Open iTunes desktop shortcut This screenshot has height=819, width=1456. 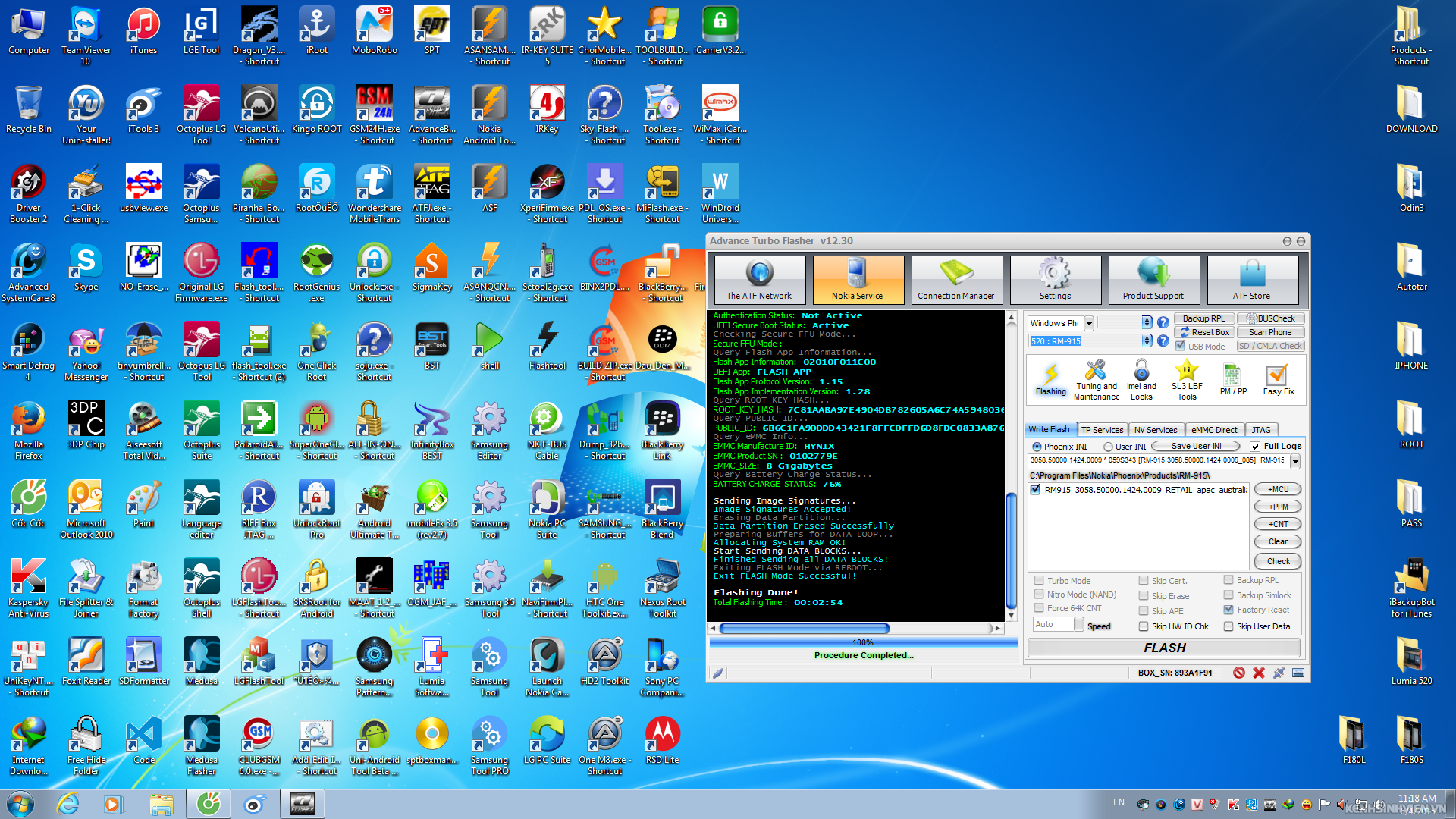pyautogui.click(x=143, y=32)
